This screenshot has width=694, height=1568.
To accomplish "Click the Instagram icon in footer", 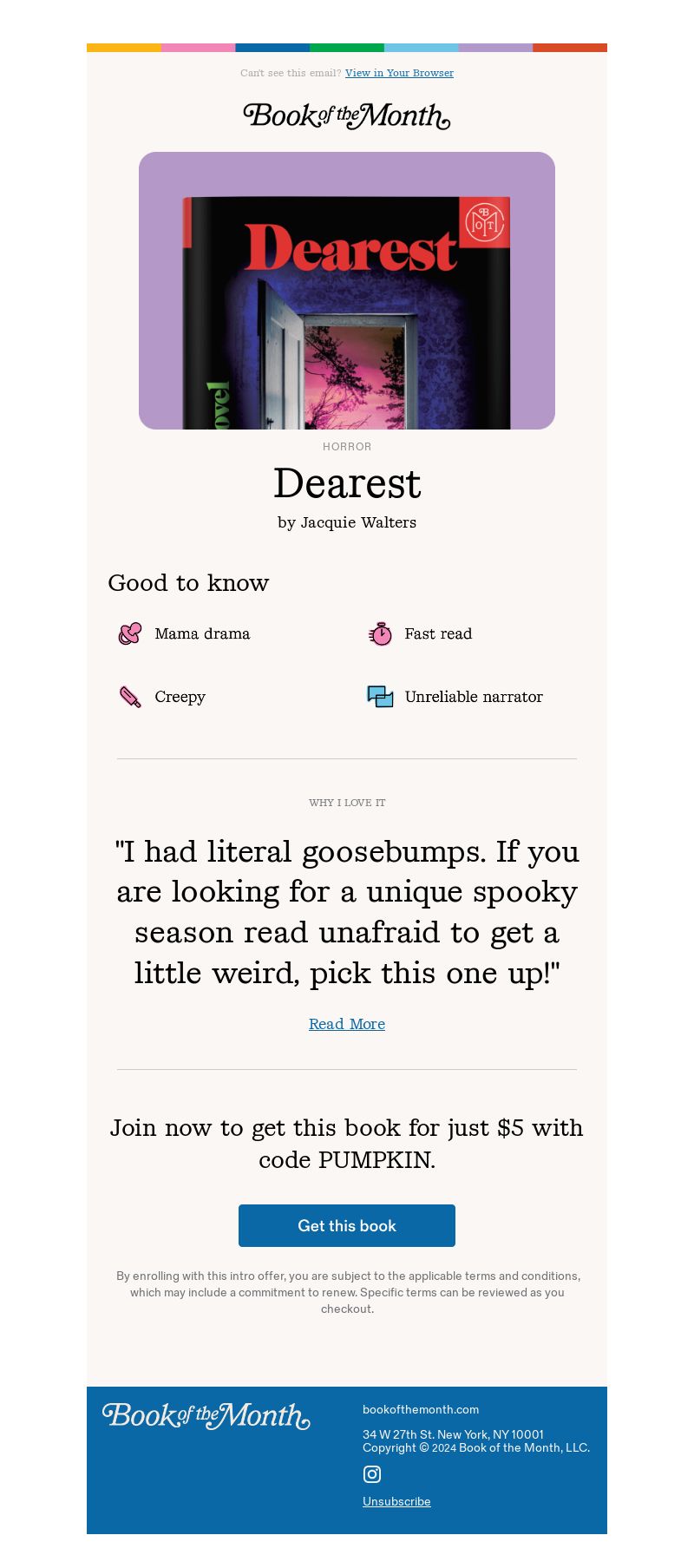I will coord(372,1474).
